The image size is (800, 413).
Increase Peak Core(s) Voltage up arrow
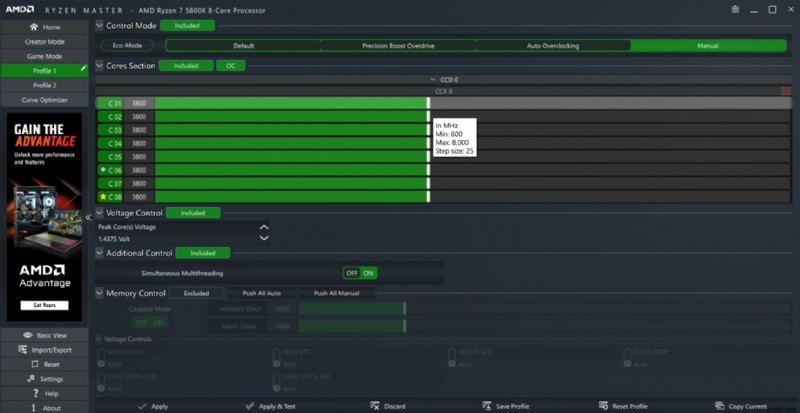(x=264, y=227)
